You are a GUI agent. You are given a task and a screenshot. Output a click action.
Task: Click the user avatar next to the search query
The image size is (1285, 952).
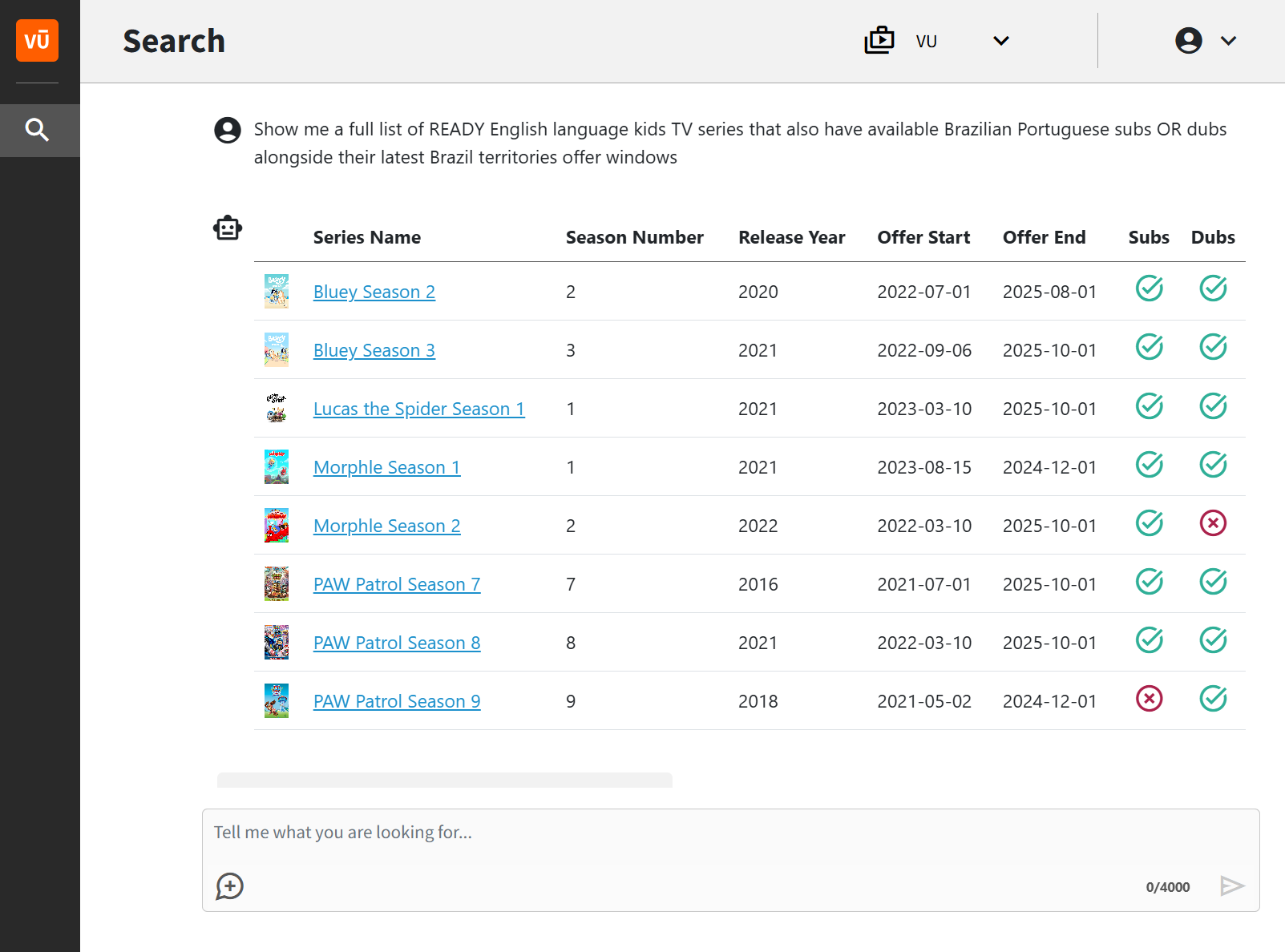pos(227,130)
